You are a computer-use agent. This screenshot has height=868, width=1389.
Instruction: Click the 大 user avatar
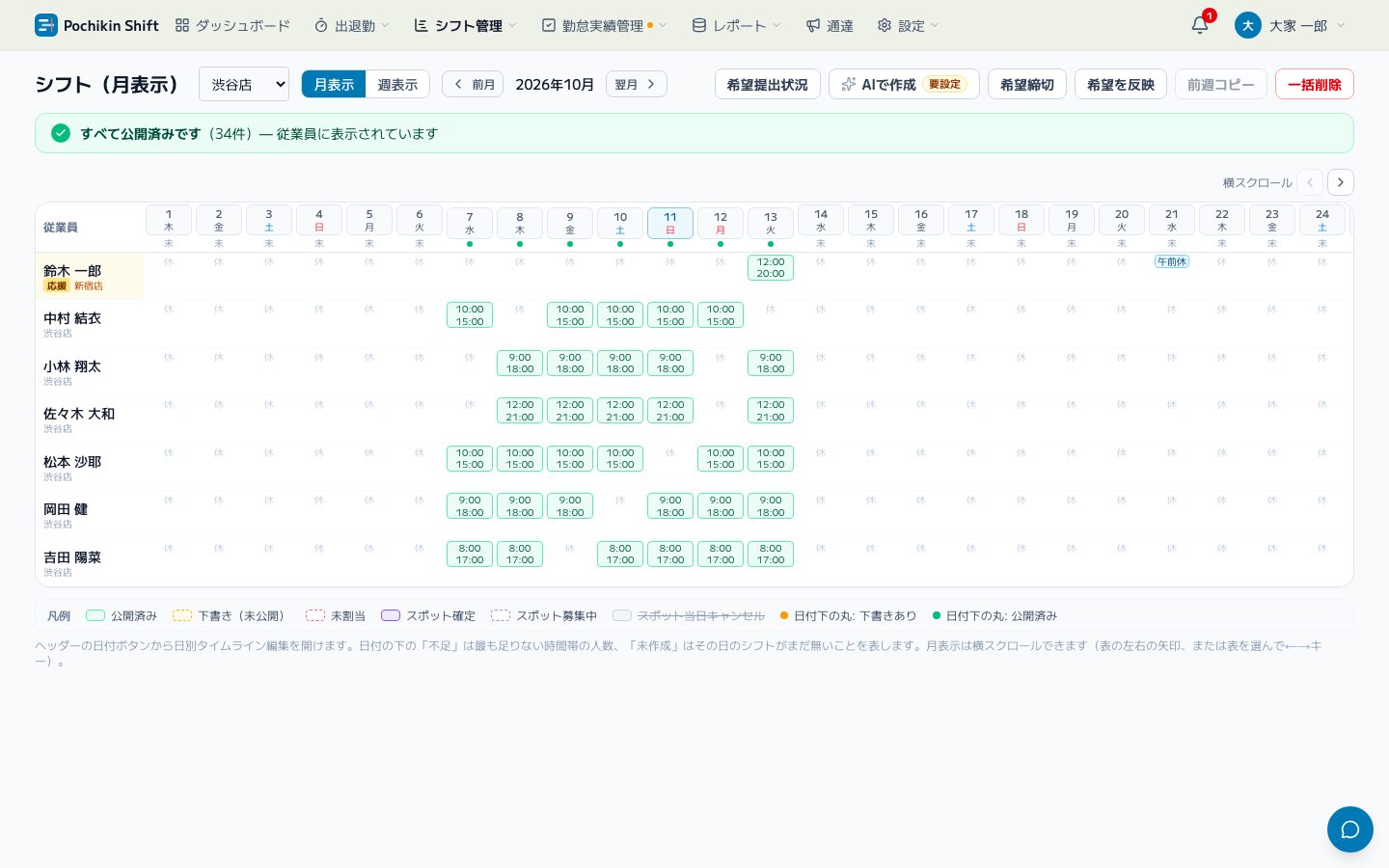tap(1248, 25)
